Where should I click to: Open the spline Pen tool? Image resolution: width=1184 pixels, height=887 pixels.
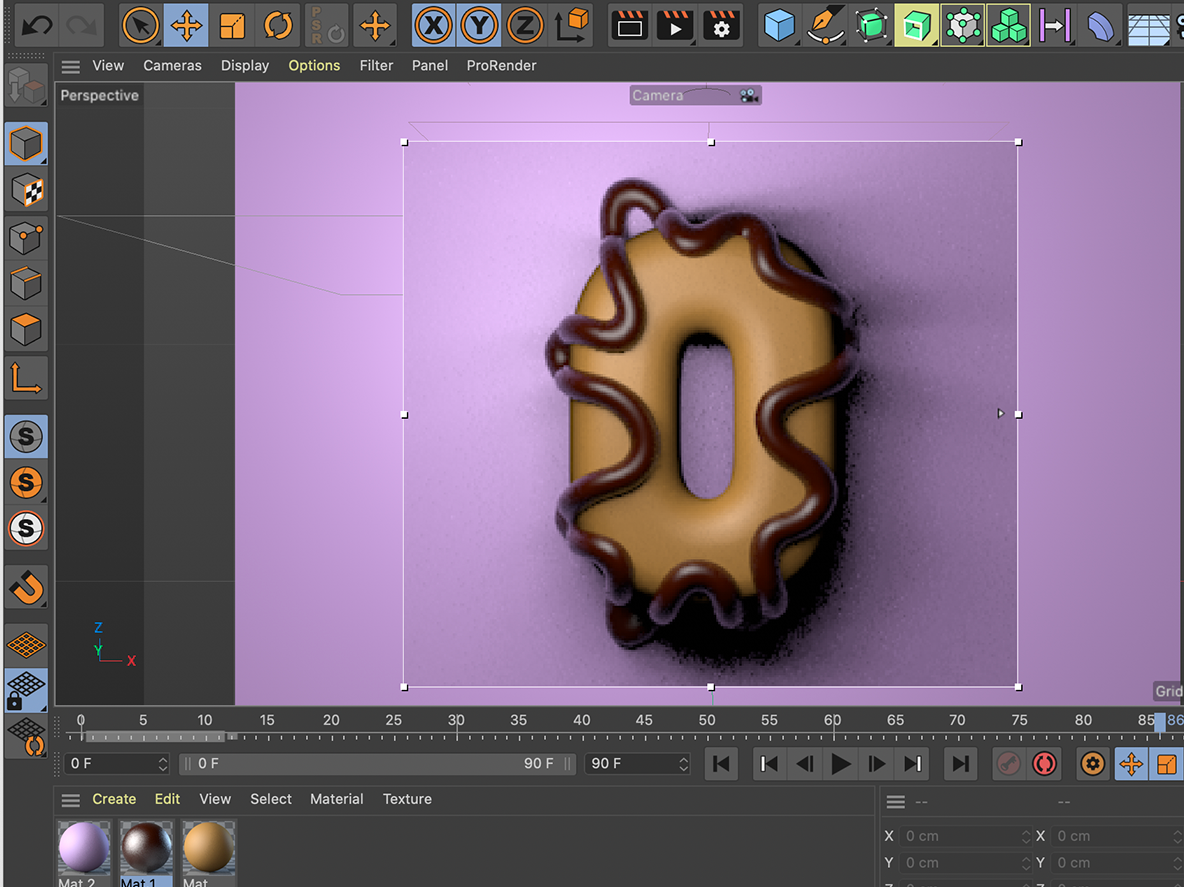(x=825, y=25)
